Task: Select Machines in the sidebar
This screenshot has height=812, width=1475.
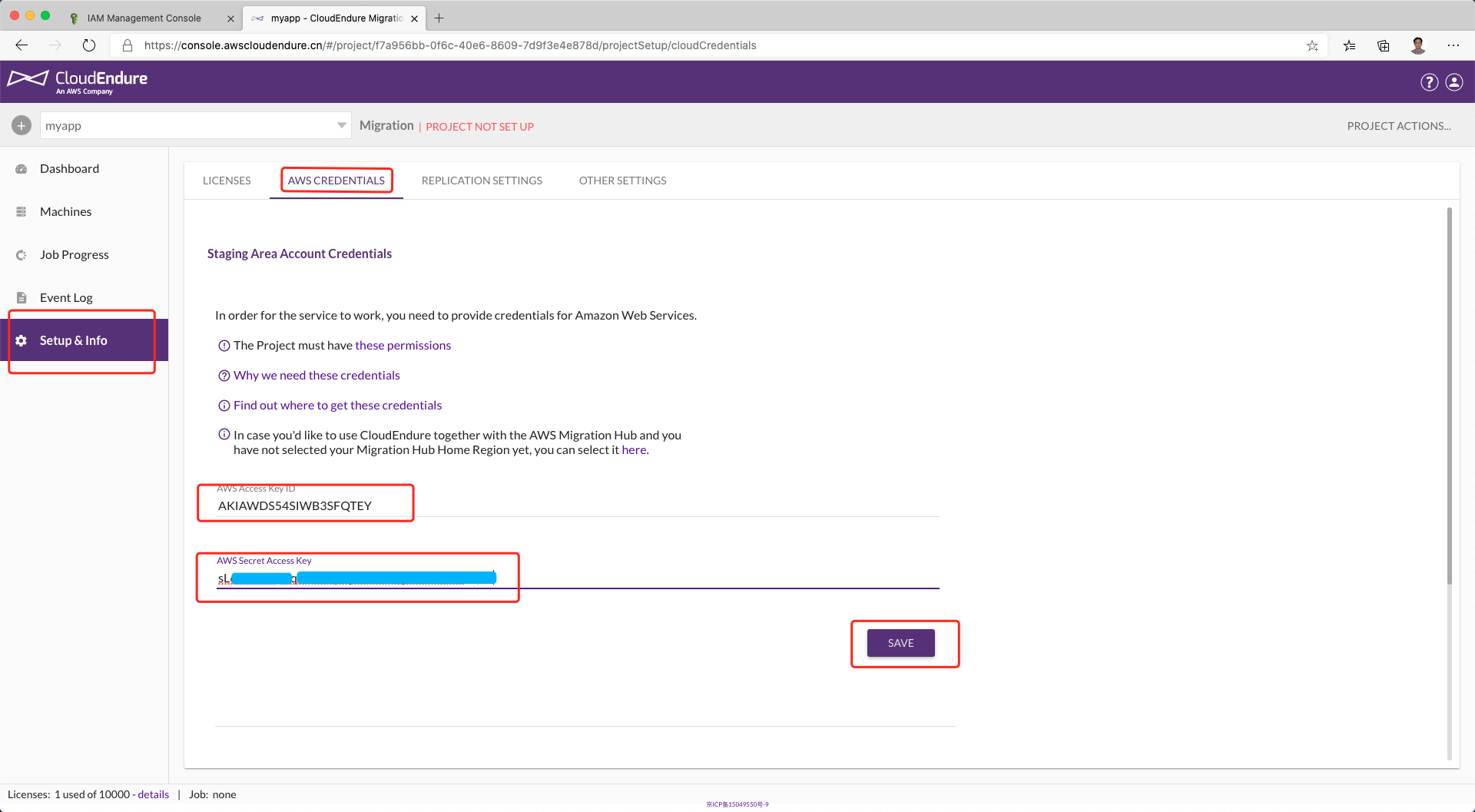Action: pyautogui.click(x=65, y=212)
